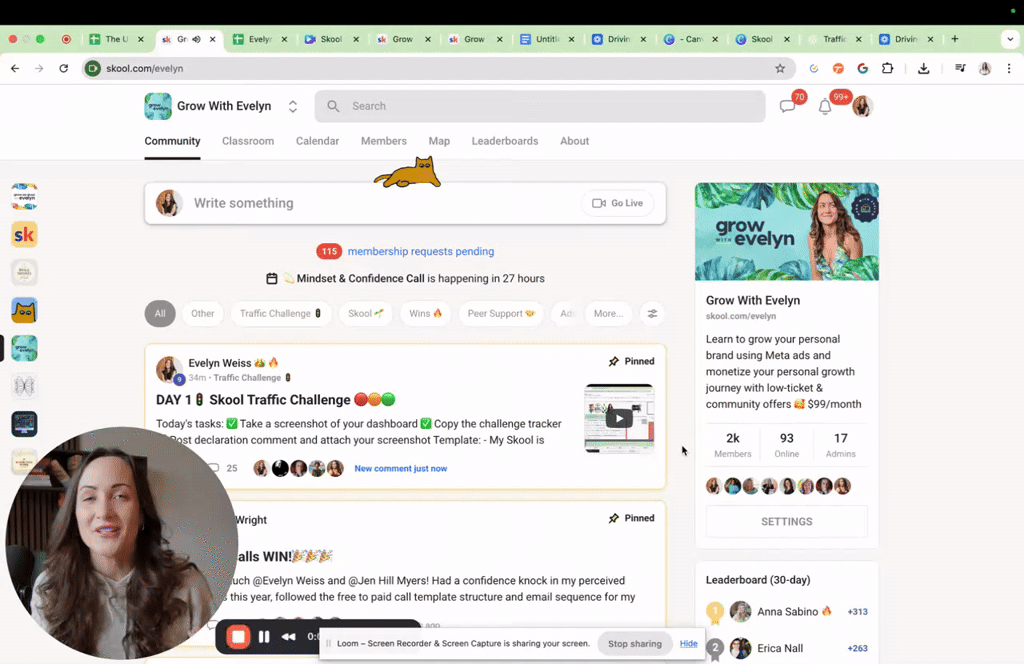The height and width of the screenshot is (664, 1024).
Task: Select the All category filter
Action: tap(160, 313)
